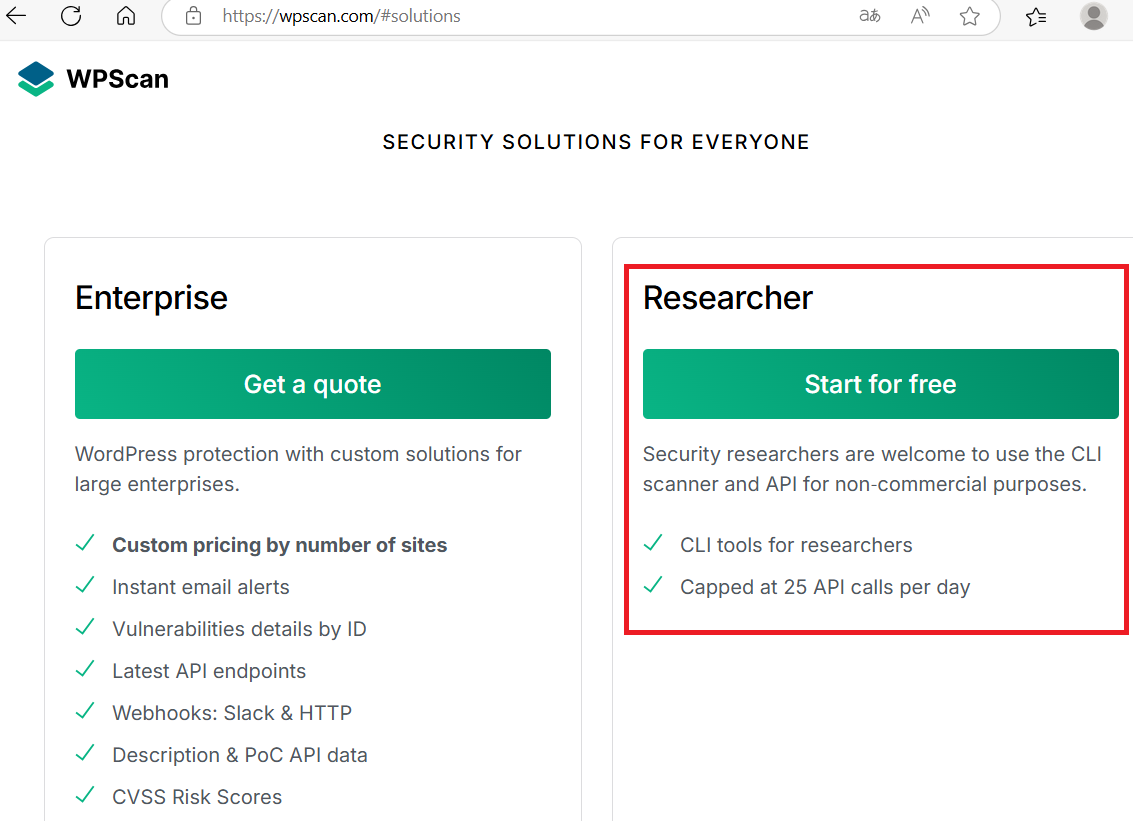Click the browser back arrow

pyautogui.click(x=16, y=16)
